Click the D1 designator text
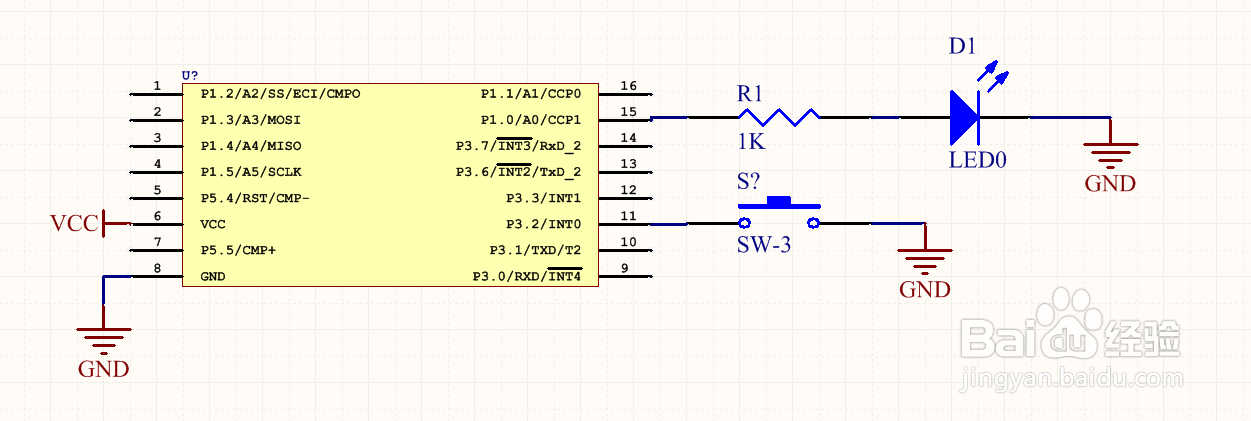The width and height of the screenshot is (1251, 421). click(962, 46)
